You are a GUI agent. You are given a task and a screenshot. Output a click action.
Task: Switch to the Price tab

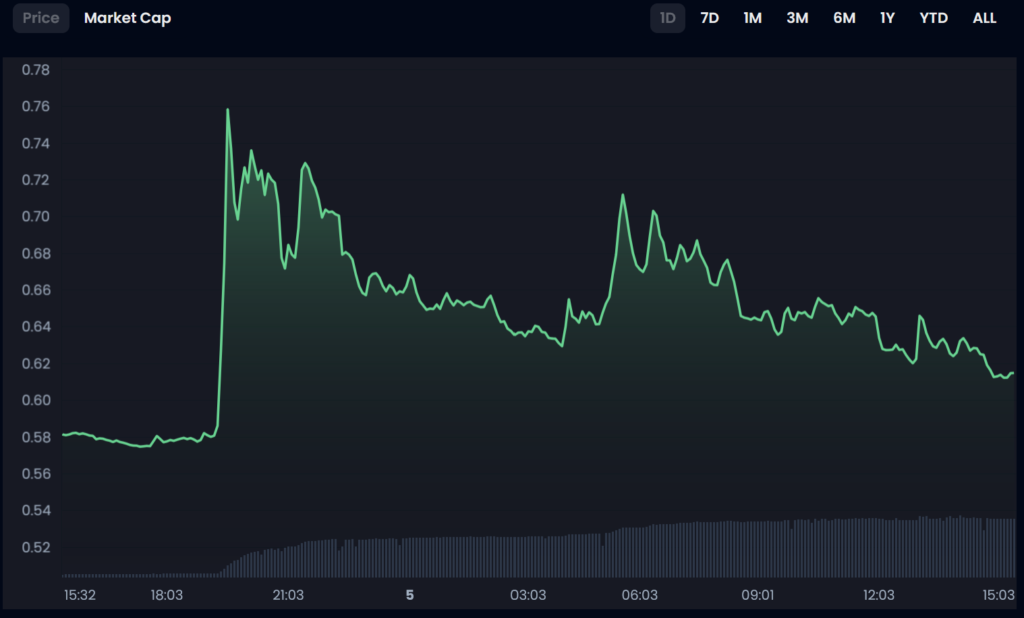41,18
